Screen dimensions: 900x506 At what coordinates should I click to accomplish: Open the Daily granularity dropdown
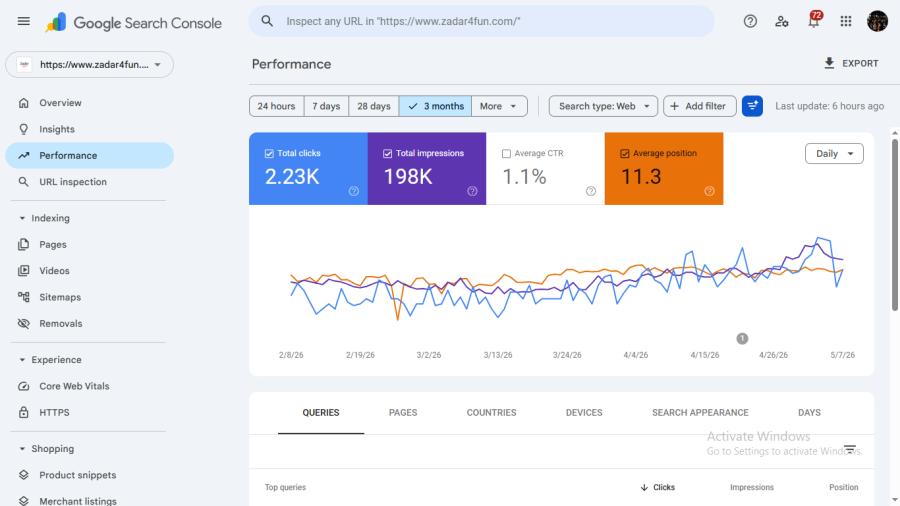(x=834, y=154)
